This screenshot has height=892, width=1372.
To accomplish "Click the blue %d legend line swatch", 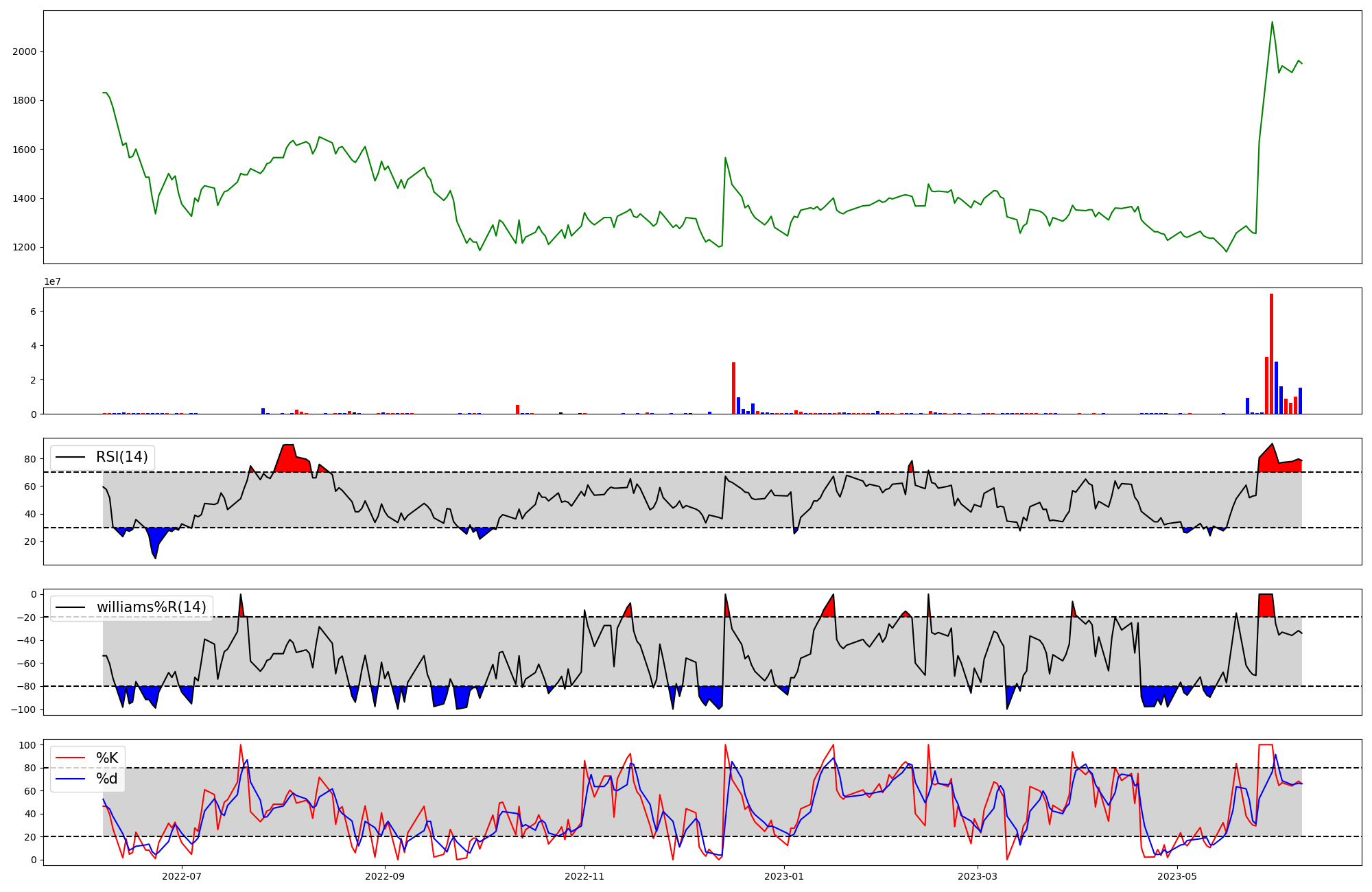I will [x=70, y=779].
